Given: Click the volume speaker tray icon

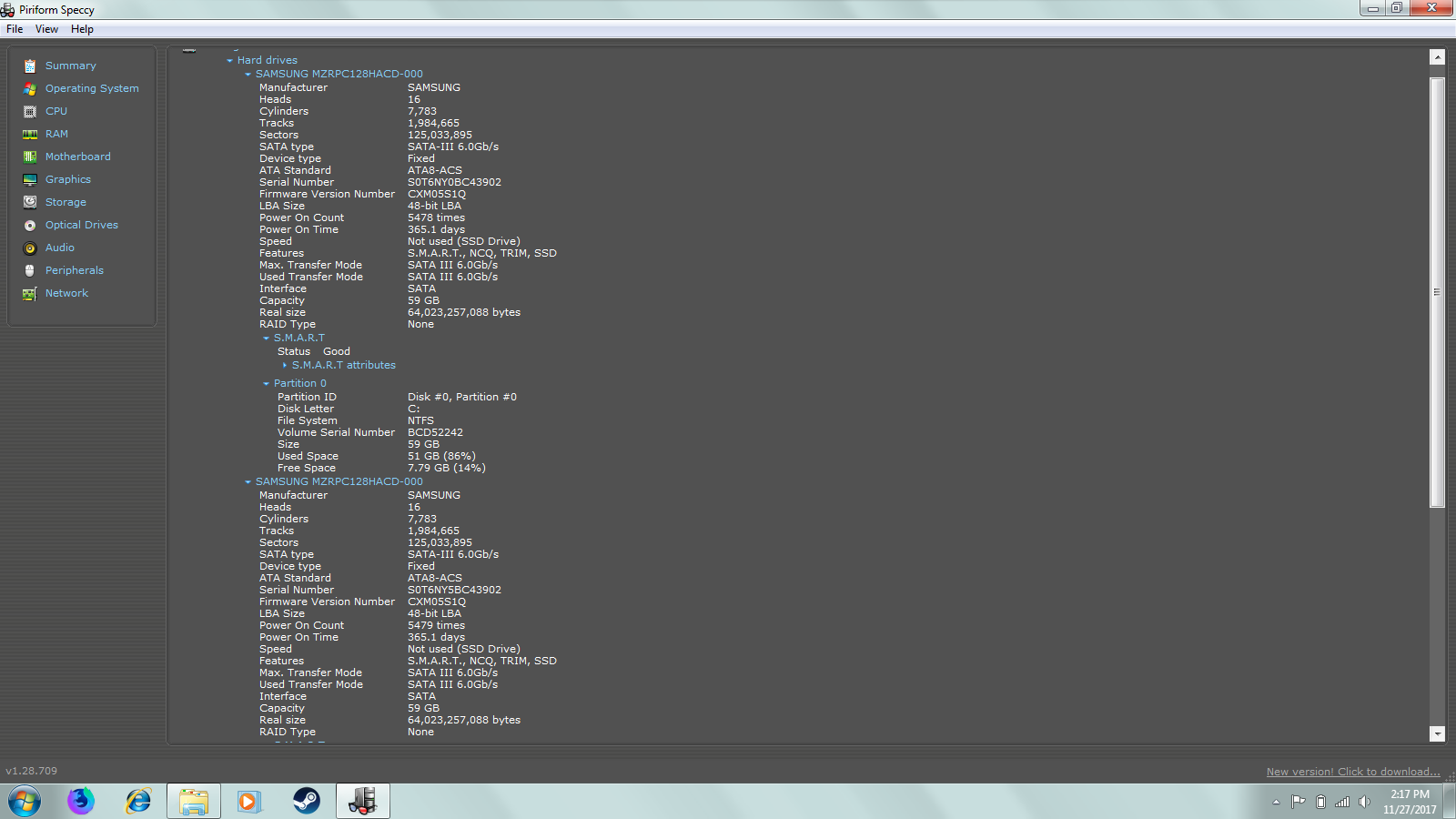Looking at the screenshot, I should (1364, 802).
